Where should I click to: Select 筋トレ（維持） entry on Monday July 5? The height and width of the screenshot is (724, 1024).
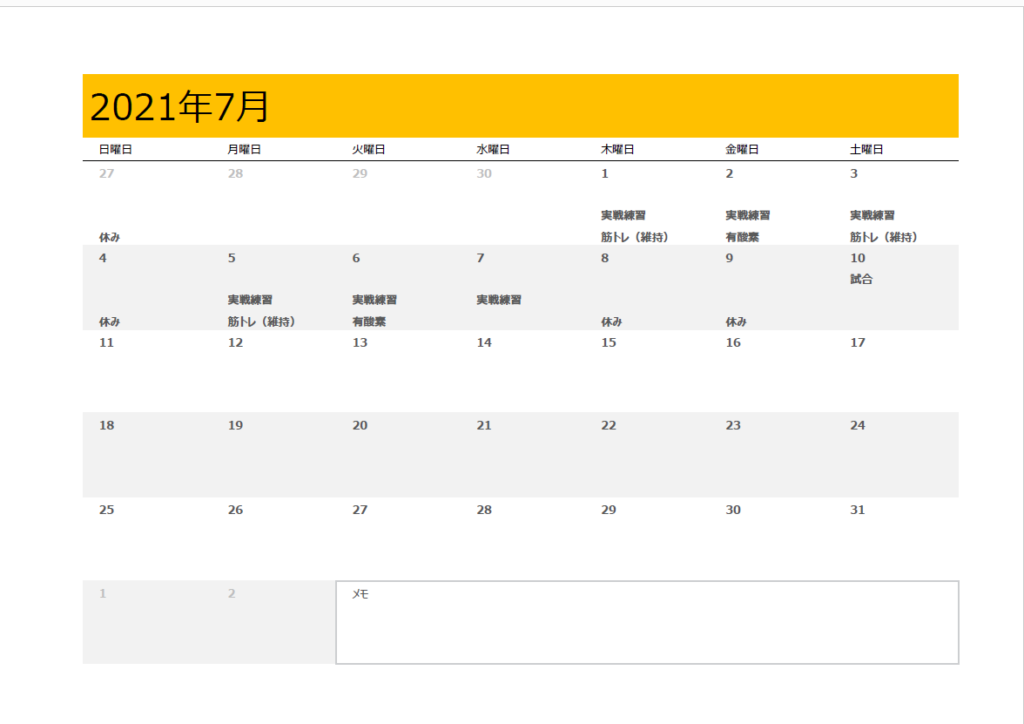261,322
